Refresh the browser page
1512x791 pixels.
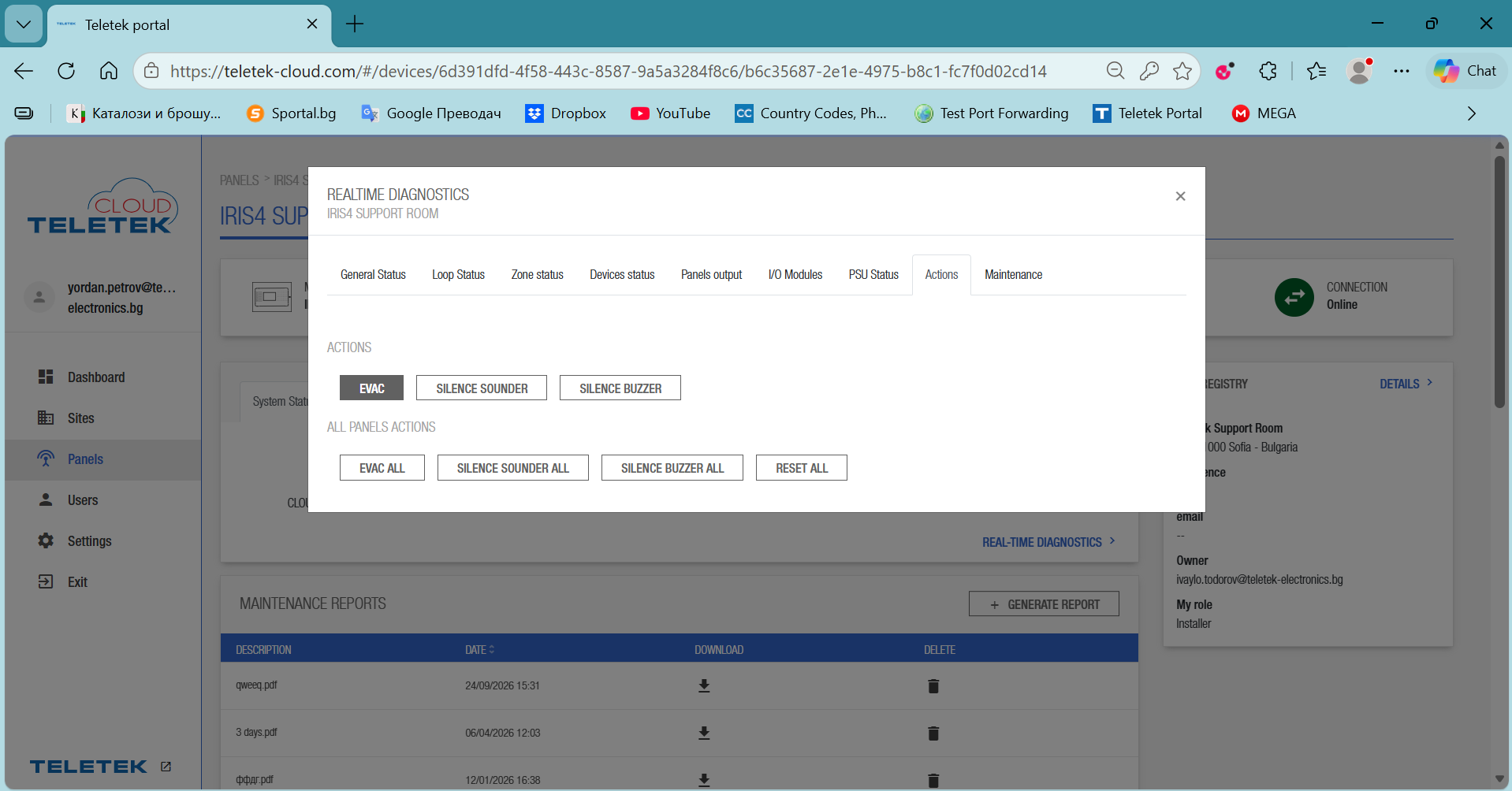click(66, 71)
